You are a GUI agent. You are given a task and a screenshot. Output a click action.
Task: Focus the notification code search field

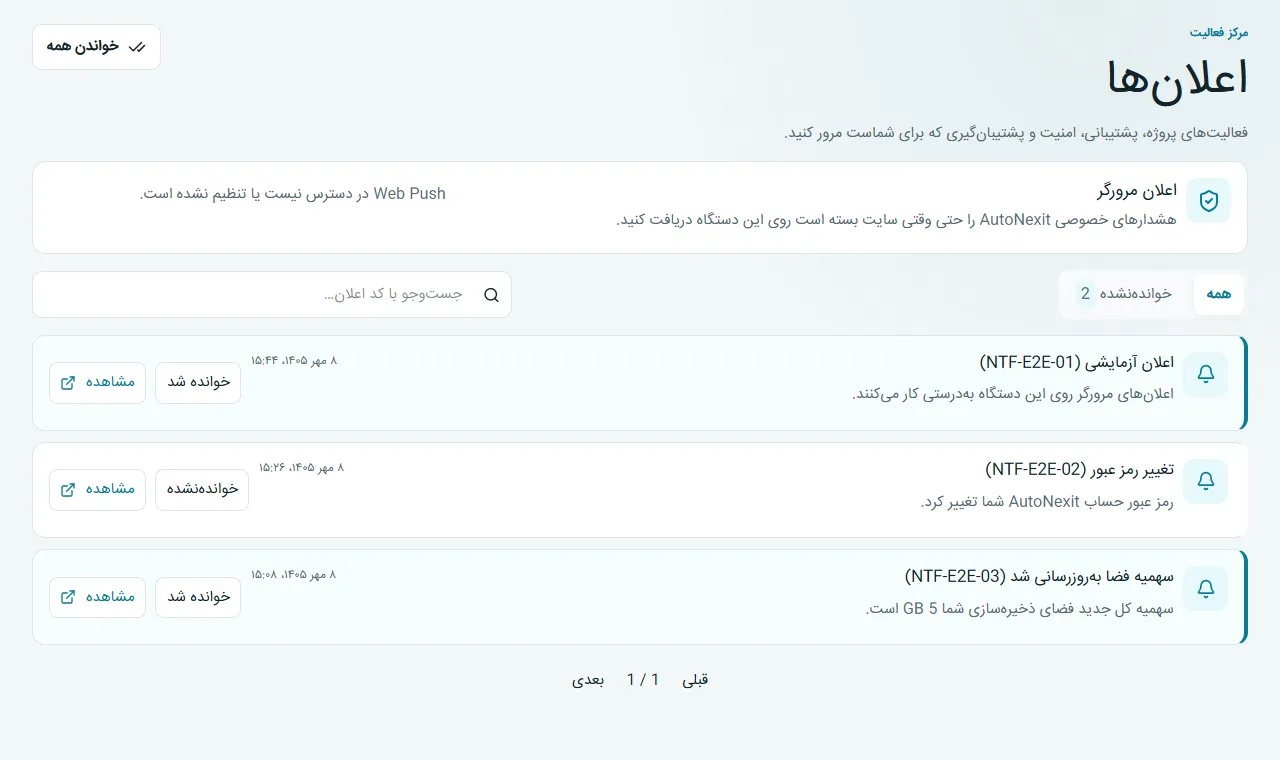pos(272,295)
